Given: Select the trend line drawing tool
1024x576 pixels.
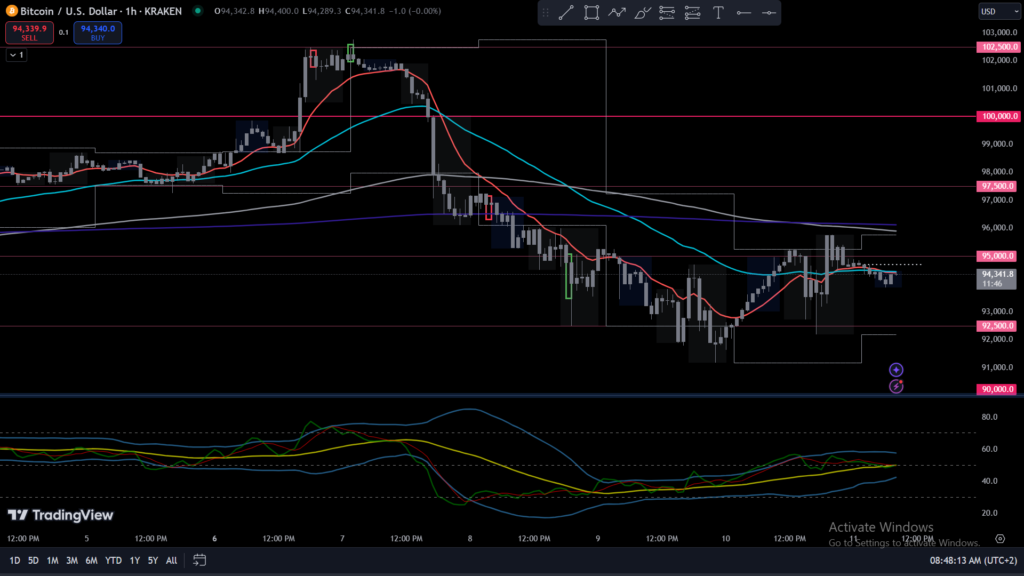Looking at the screenshot, I should click(566, 13).
